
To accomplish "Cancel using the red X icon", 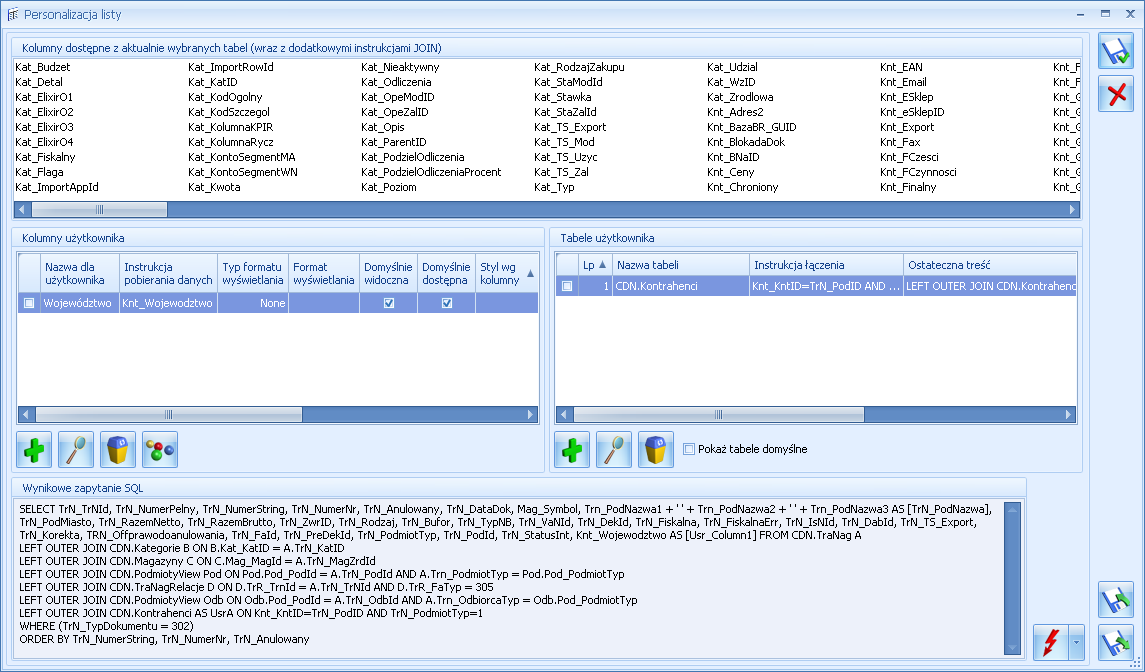I will pos(1116,93).
